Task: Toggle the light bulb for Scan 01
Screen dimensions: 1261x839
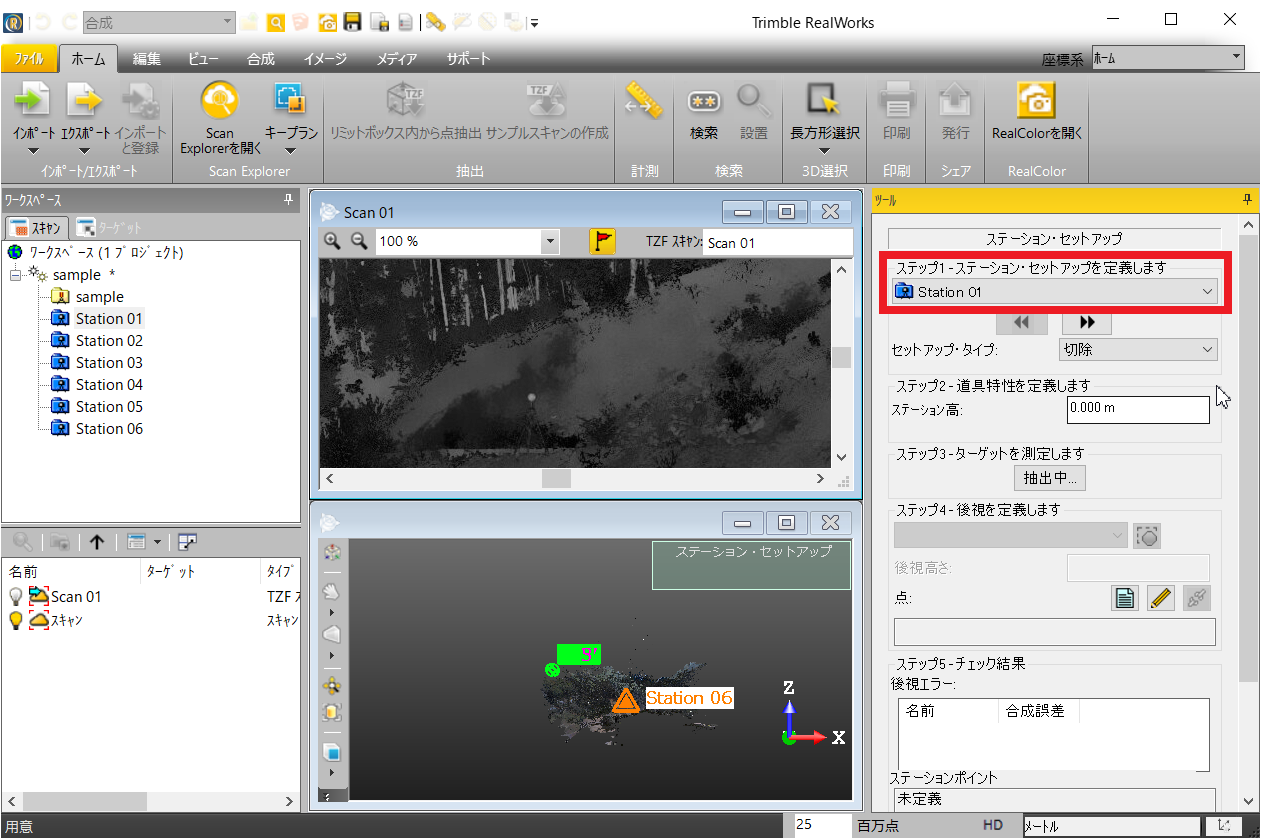Action: [16, 597]
